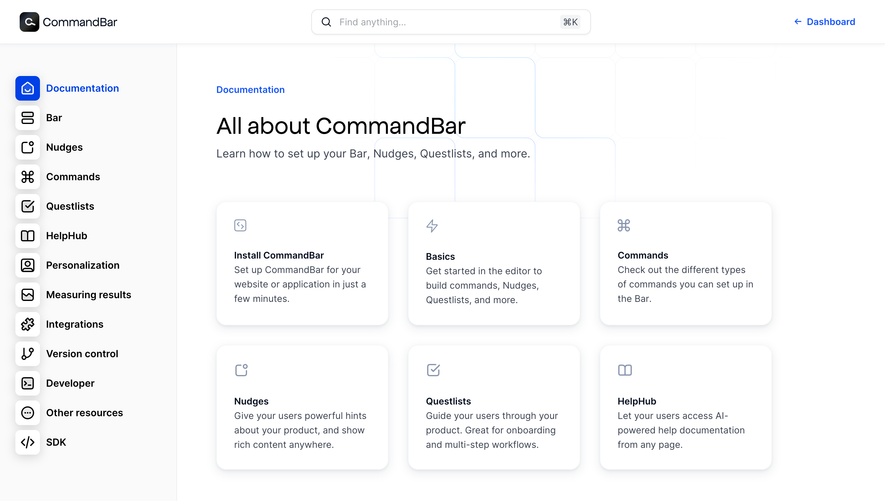
Task: Click the Nudges card icon
Action: tap(241, 370)
